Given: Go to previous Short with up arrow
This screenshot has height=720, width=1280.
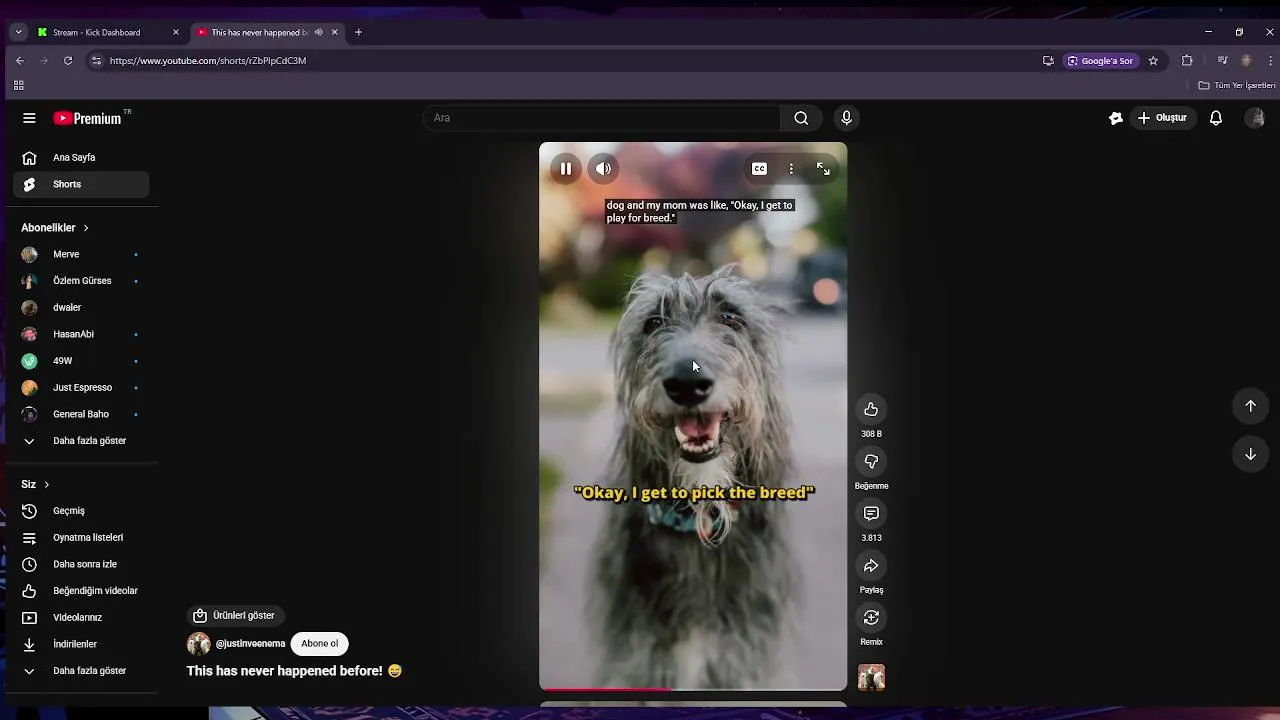Looking at the screenshot, I should coord(1250,406).
